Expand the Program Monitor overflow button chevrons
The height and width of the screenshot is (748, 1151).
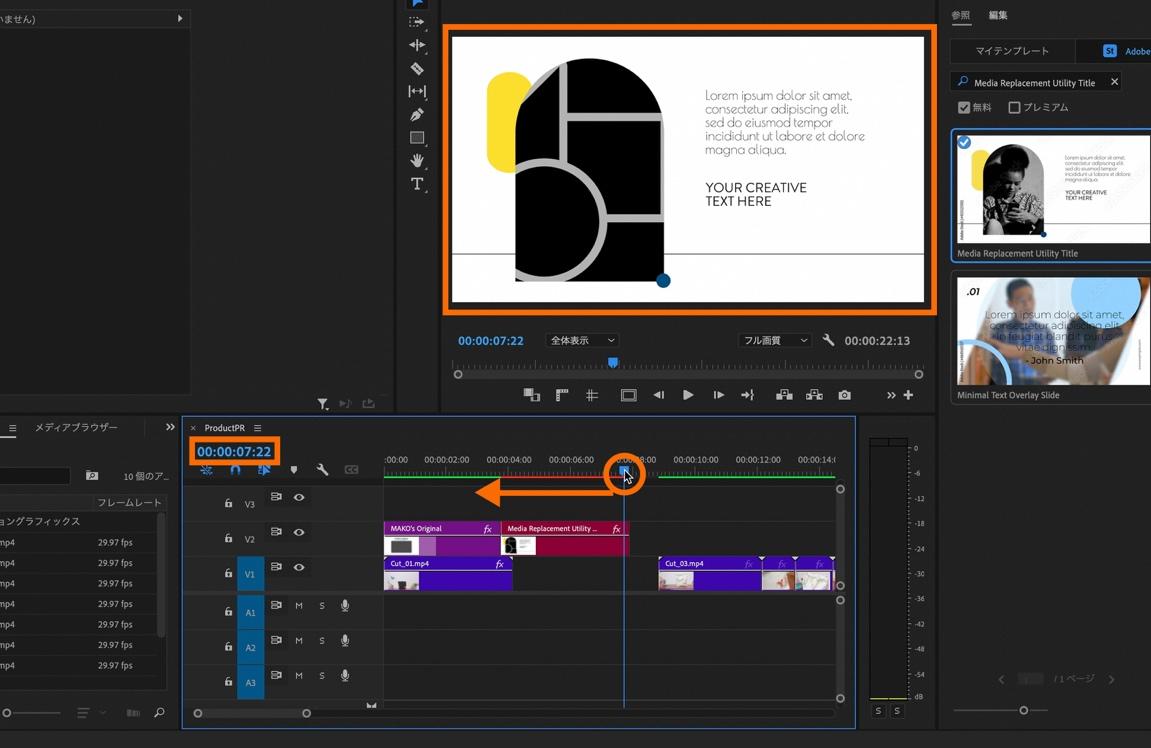click(x=890, y=395)
